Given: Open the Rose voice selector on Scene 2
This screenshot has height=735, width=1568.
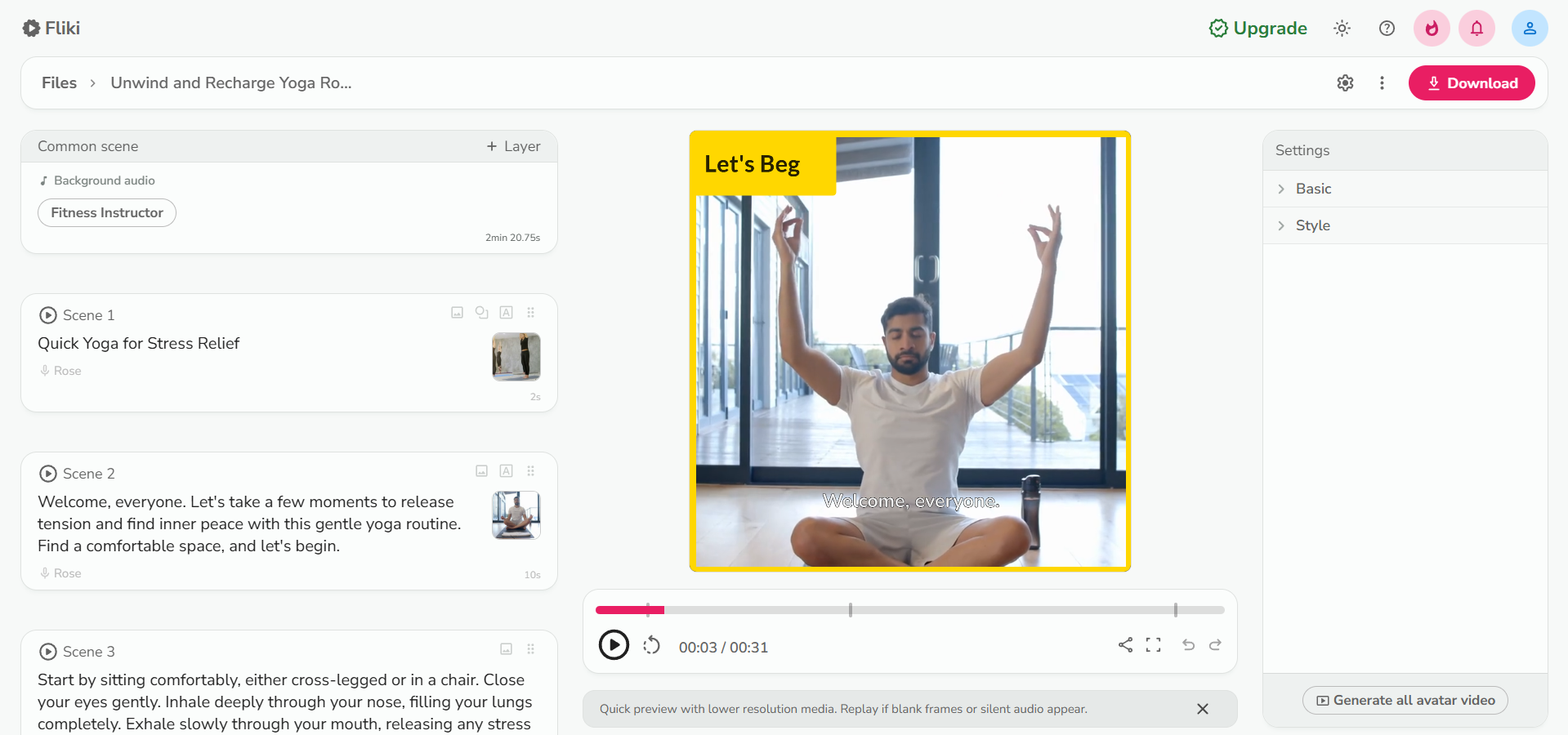Looking at the screenshot, I should [60, 572].
